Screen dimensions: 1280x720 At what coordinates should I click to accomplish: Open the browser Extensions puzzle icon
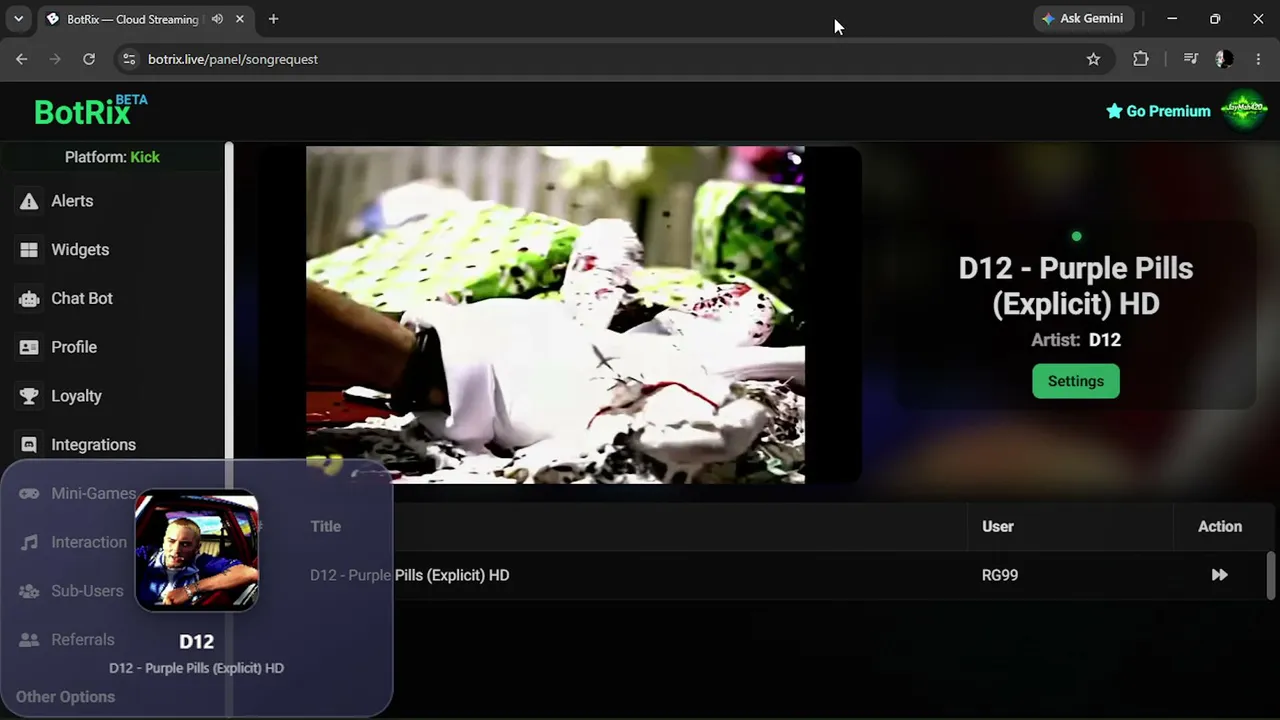click(x=1141, y=59)
